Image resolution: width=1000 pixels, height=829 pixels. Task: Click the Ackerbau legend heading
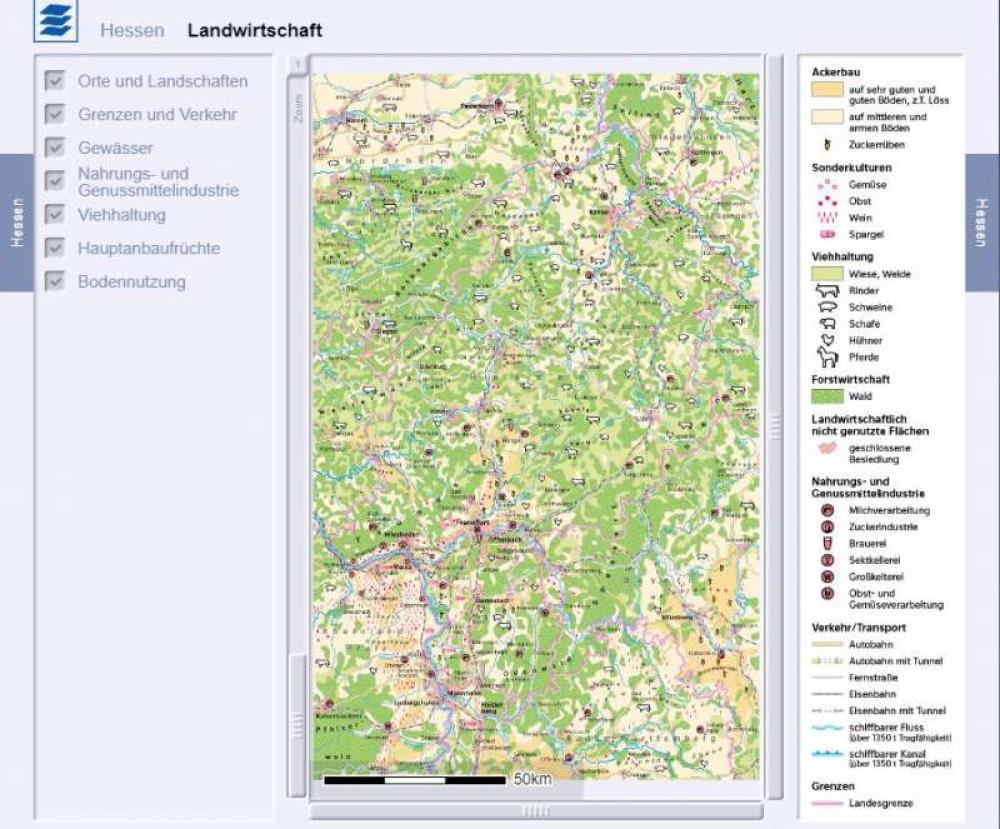(x=835, y=72)
